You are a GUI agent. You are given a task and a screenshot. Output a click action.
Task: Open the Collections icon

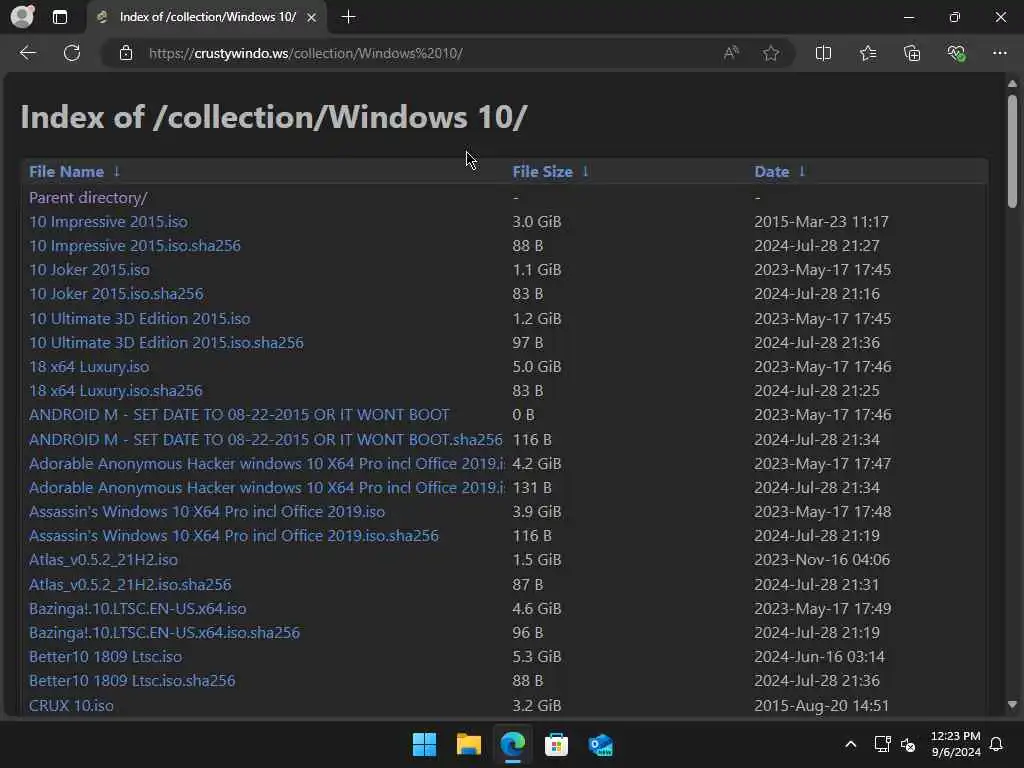[912, 53]
